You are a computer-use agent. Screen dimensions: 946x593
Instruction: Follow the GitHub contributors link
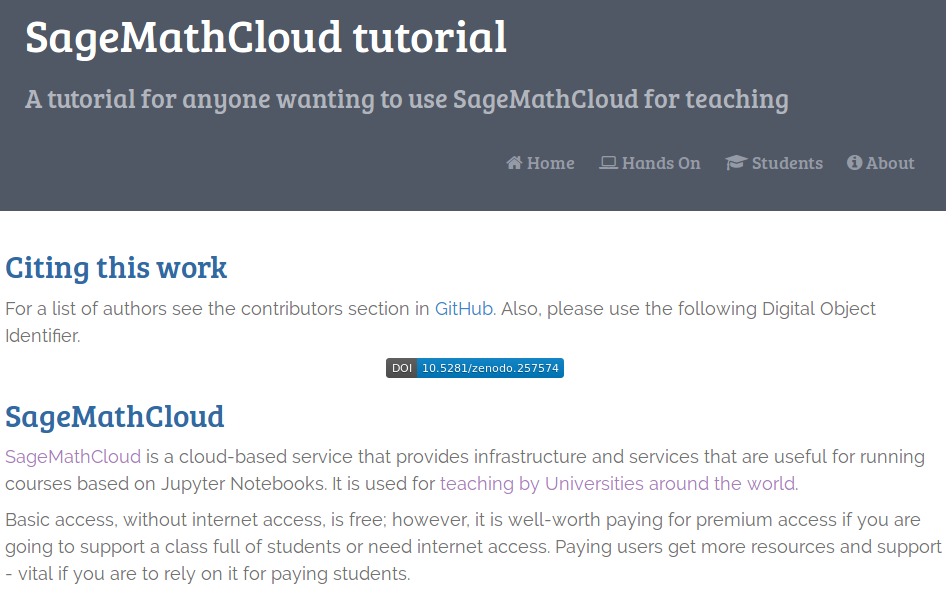[x=464, y=309]
